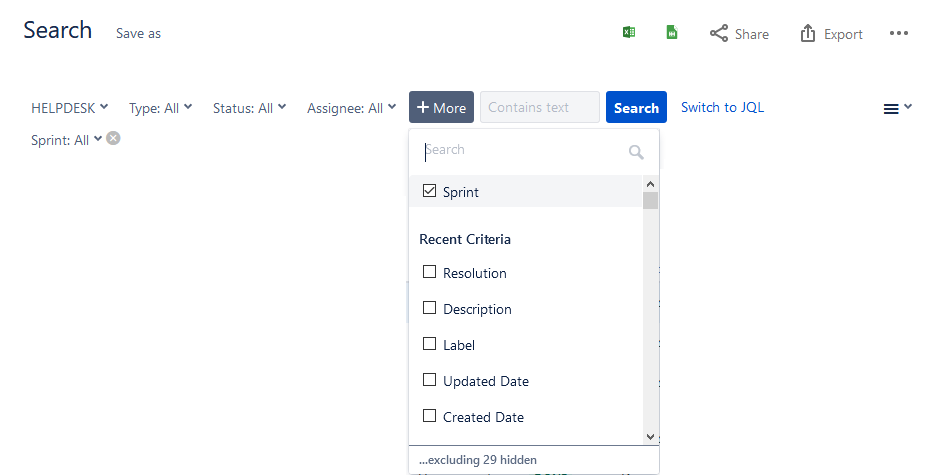
Task: Click the Share icon button
Action: pyautogui.click(x=739, y=34)
